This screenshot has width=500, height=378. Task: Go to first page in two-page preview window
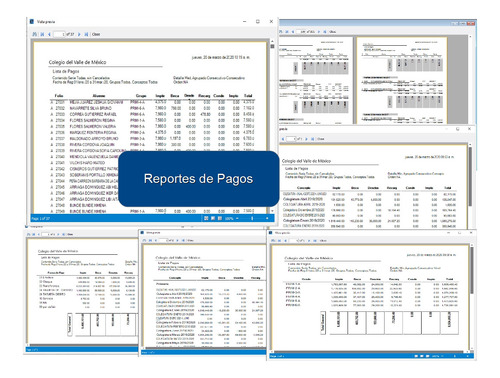click(287, 32)
